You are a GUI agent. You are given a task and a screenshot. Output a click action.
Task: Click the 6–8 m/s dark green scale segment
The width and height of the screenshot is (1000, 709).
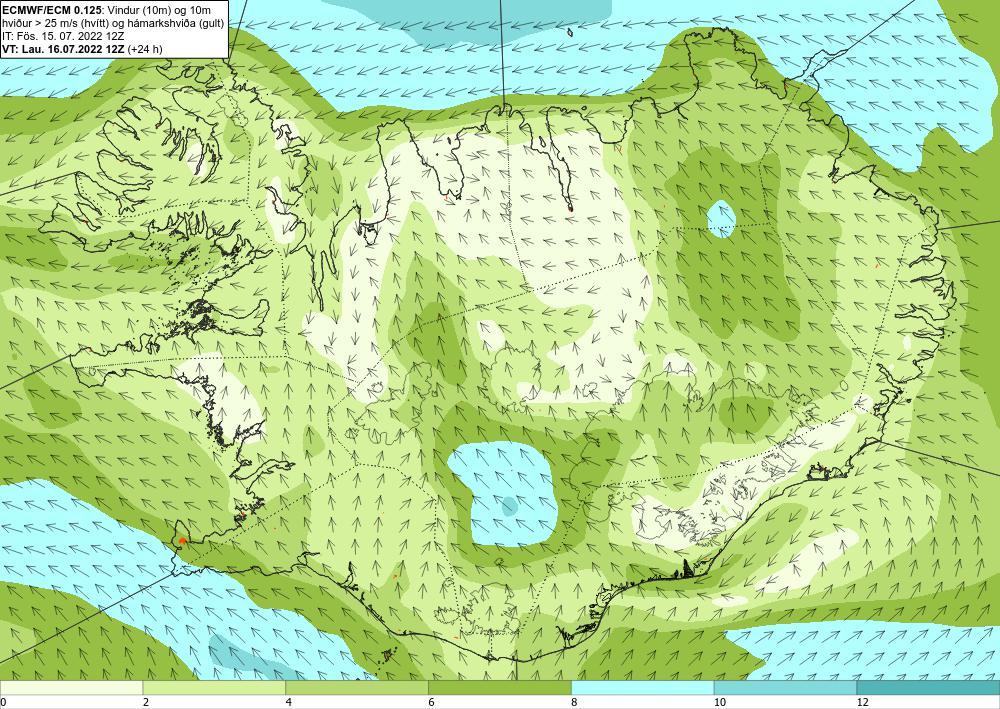[500, 688]
